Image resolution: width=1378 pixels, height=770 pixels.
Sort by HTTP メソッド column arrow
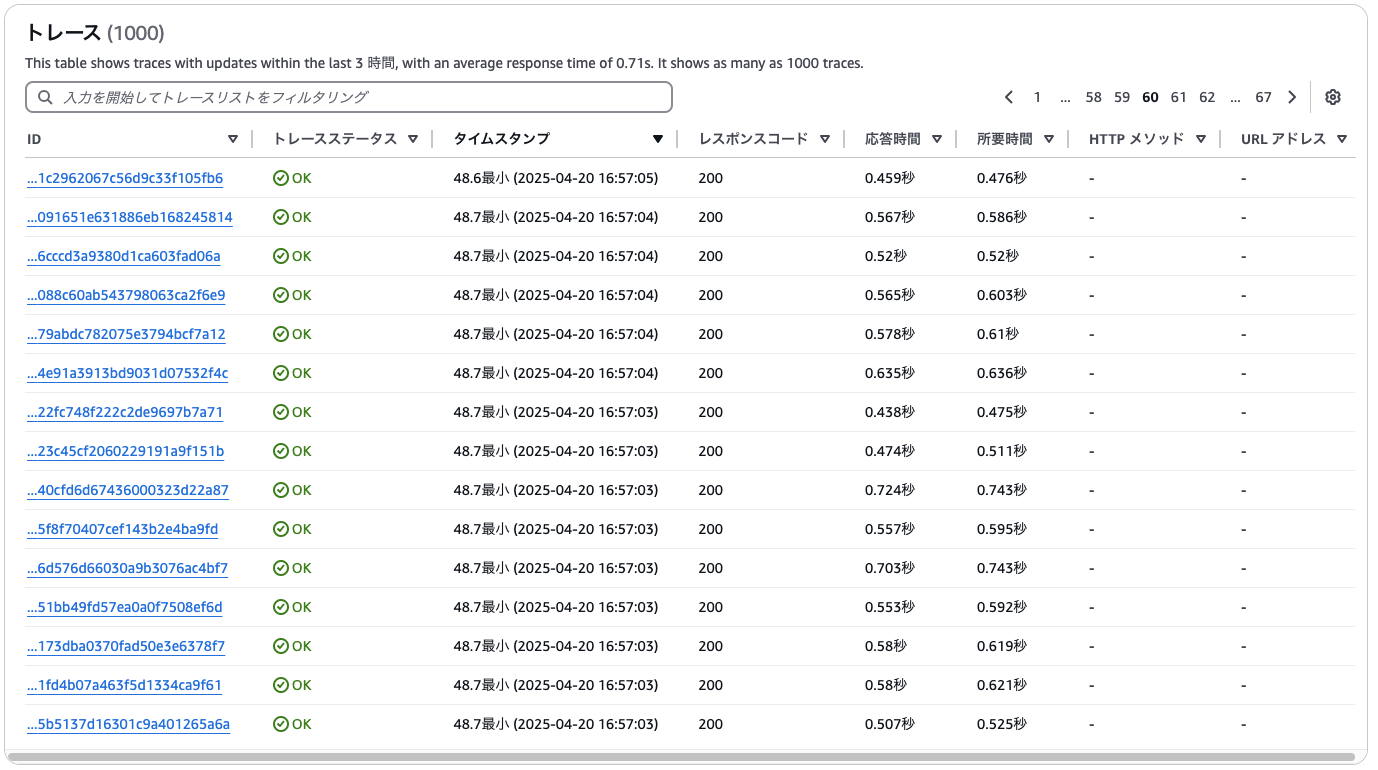(x=1201, y=139)
